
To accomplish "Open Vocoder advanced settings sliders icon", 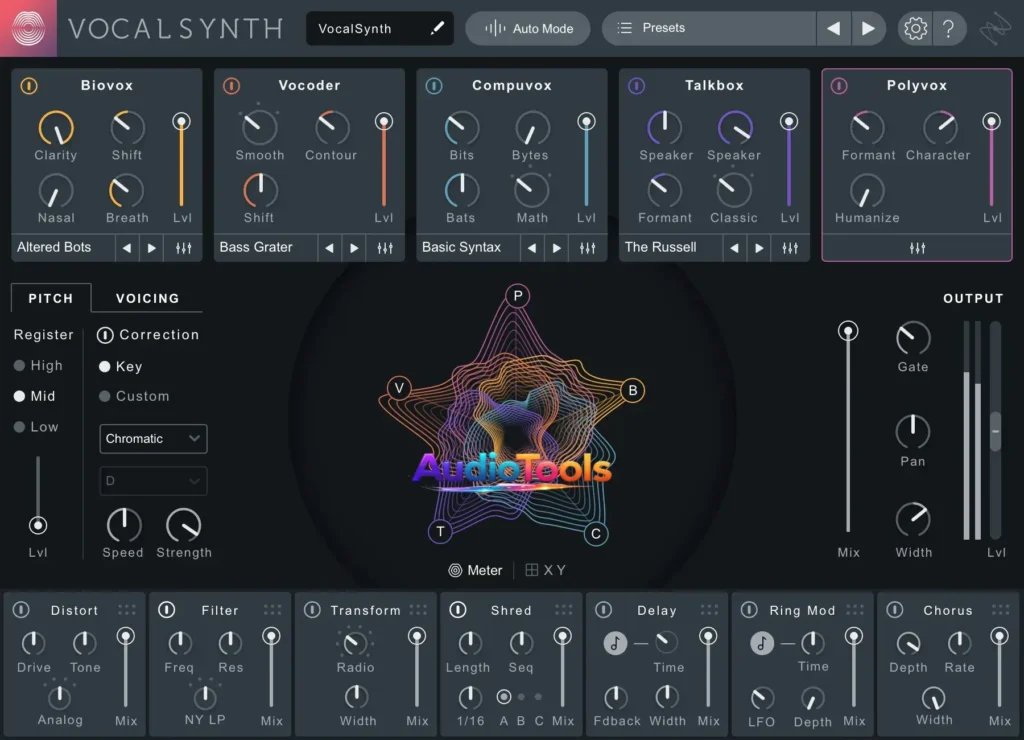I will tap(387, 247).
